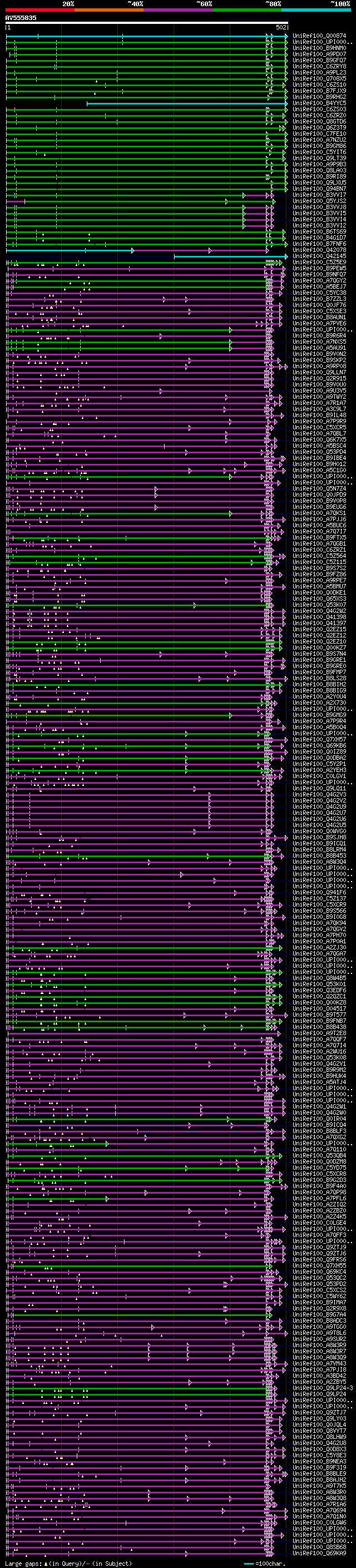Click the UniRef100_B9NFQ7 row name

click(319, 275)
